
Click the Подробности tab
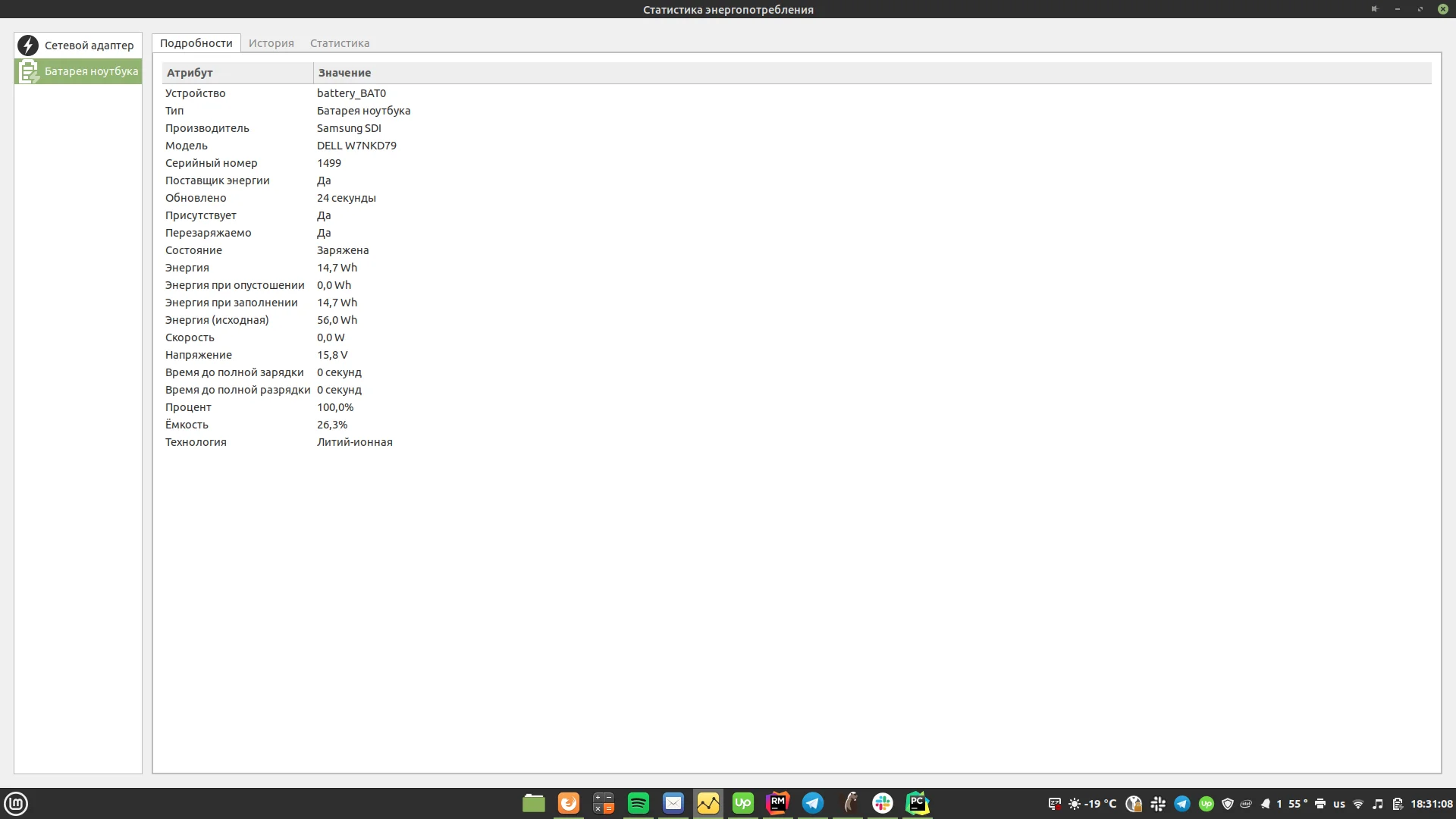pos(196,43)
